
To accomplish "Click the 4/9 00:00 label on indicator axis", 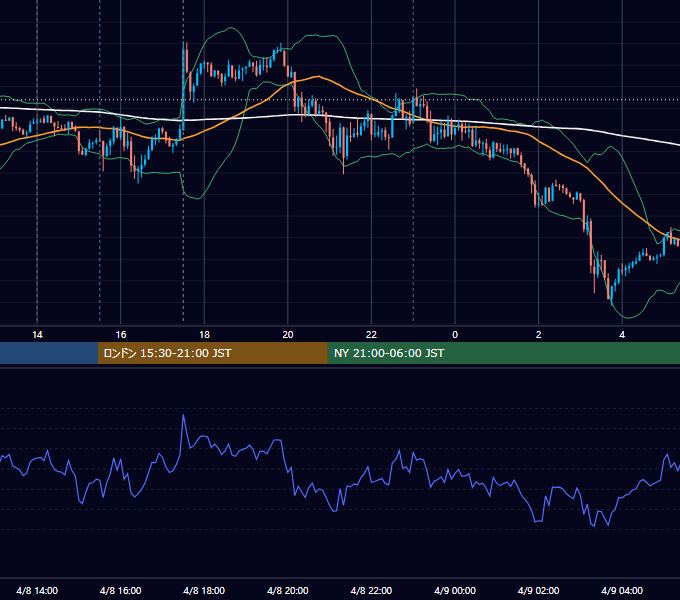I will [x=455, y=590].
